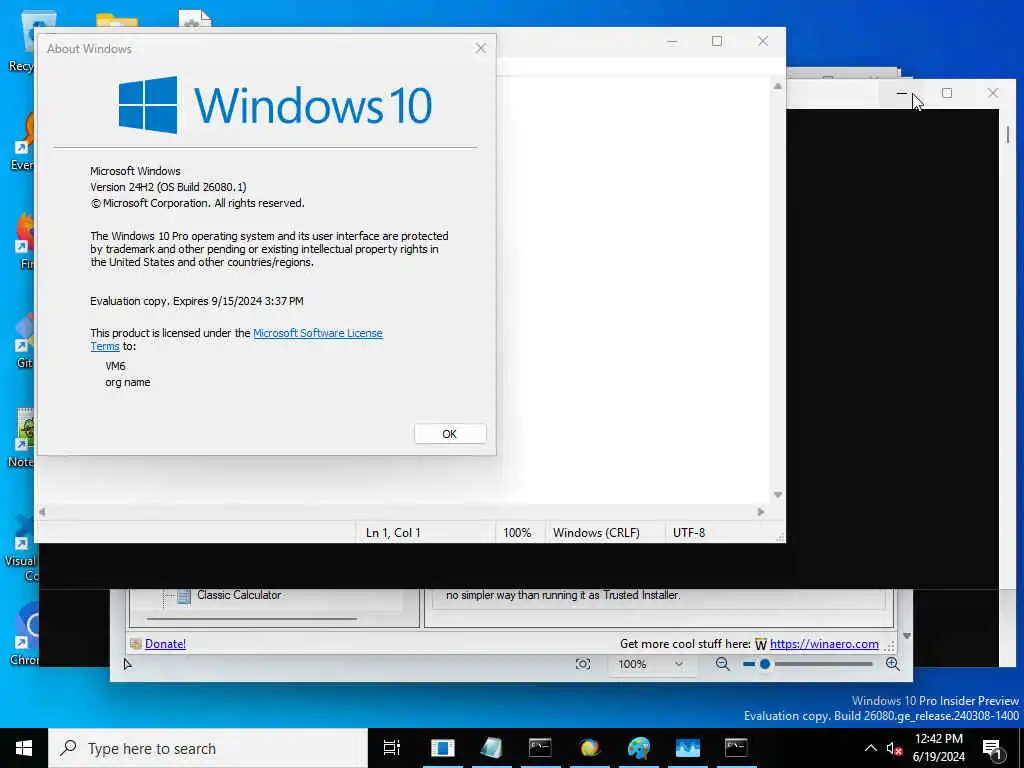The height and width of the screenshot is (768, 1024).
Task: Select Classic Calculator in the tree
Action: [239, 595]
